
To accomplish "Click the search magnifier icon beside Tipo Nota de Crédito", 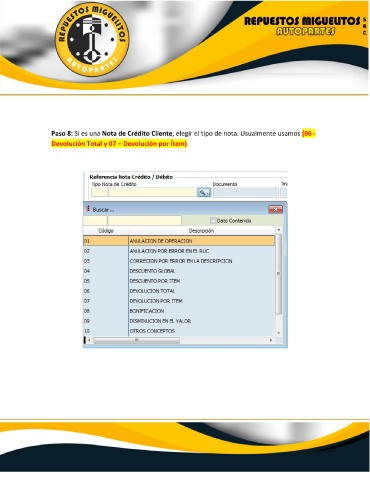I will click(x=204, y=192).
